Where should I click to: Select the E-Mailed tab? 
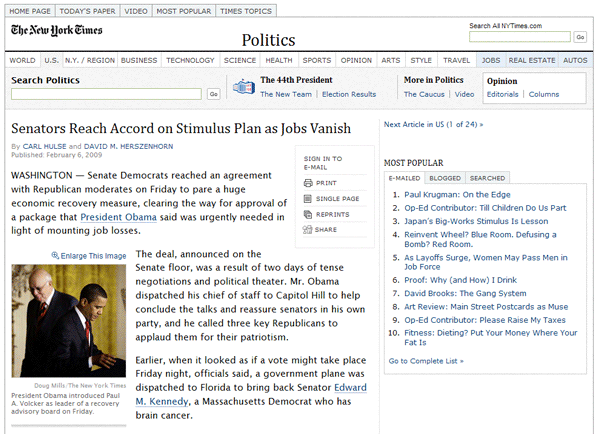coord(404,178)
